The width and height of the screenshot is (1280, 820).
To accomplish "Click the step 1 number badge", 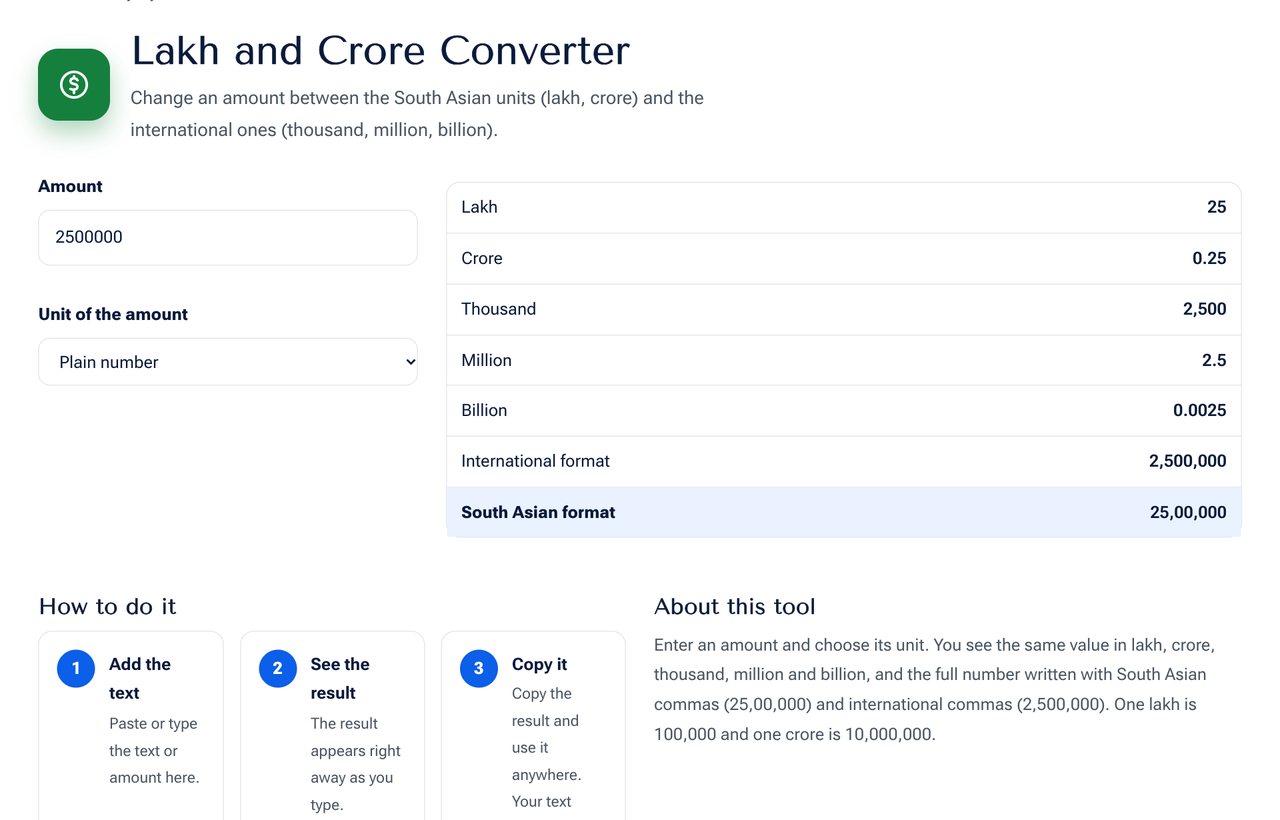I will (76, 669).
